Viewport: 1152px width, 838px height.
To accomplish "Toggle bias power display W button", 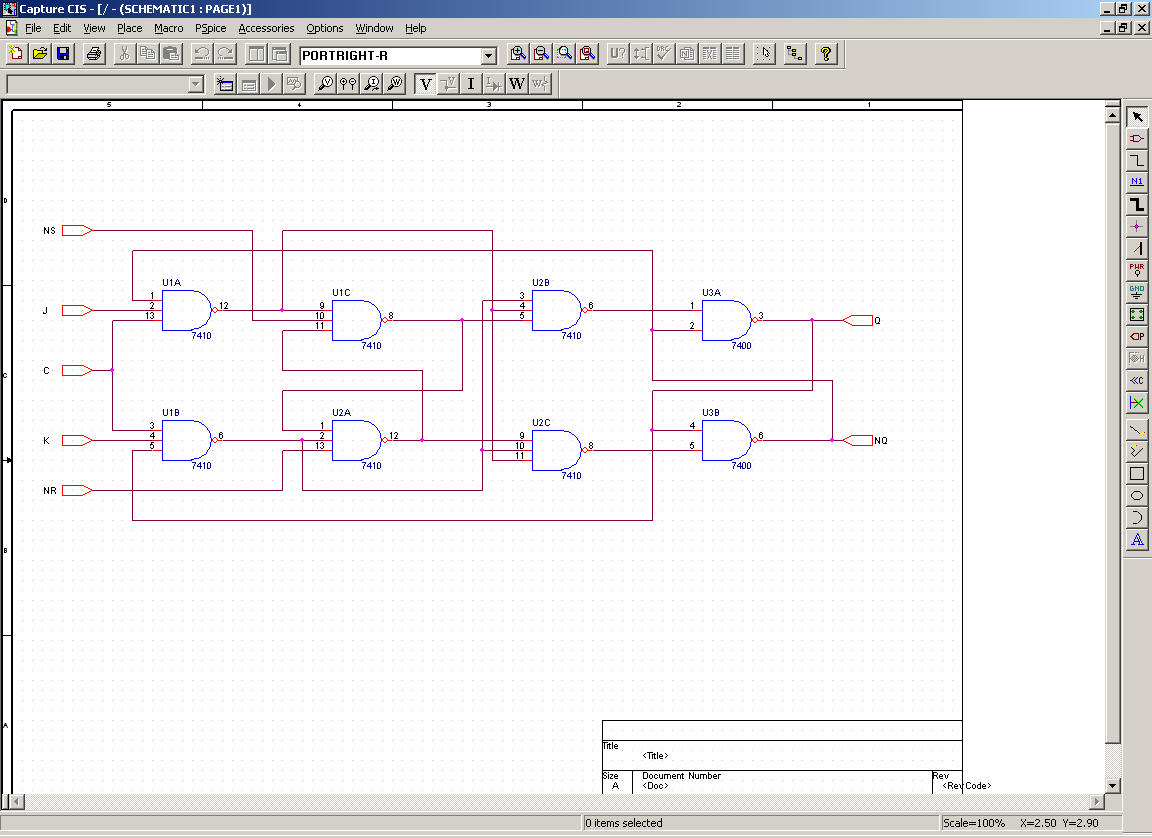I will click(517, 84).
